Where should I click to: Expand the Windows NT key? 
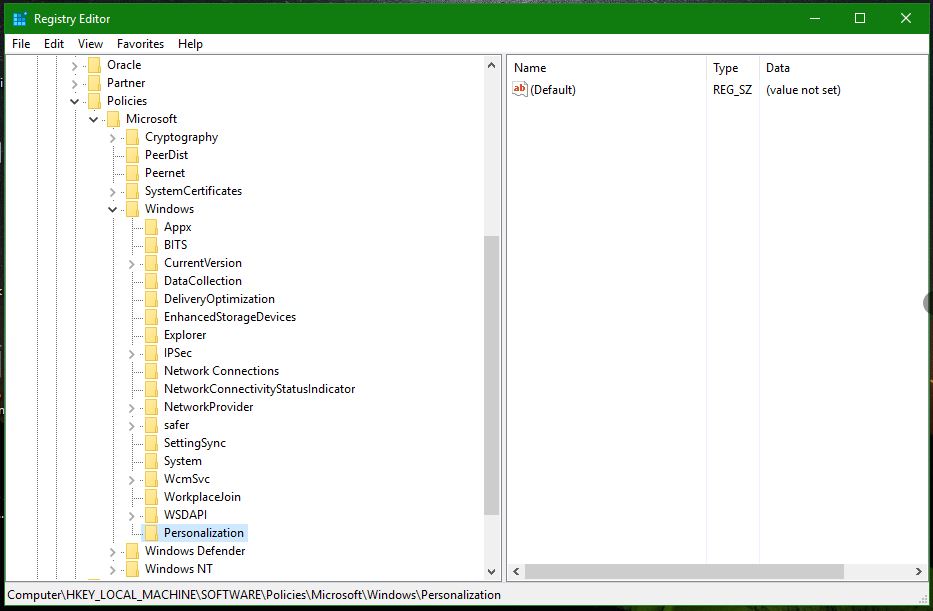(112, 569)
